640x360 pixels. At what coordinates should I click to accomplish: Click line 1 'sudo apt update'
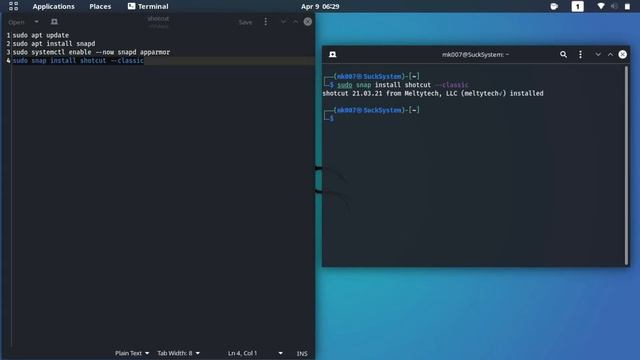(x=41, y=35)
